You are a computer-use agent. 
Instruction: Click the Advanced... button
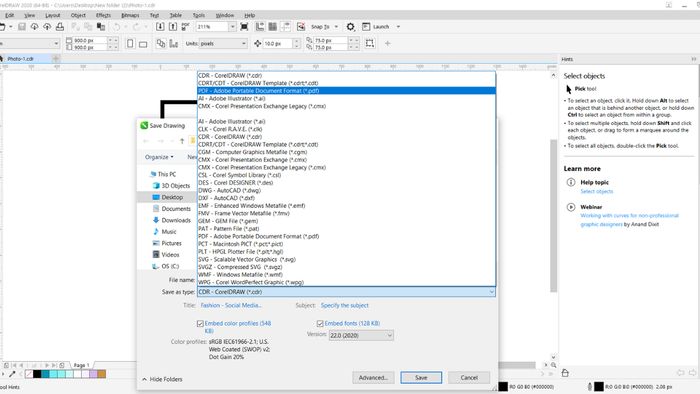(x=373, y=377)
